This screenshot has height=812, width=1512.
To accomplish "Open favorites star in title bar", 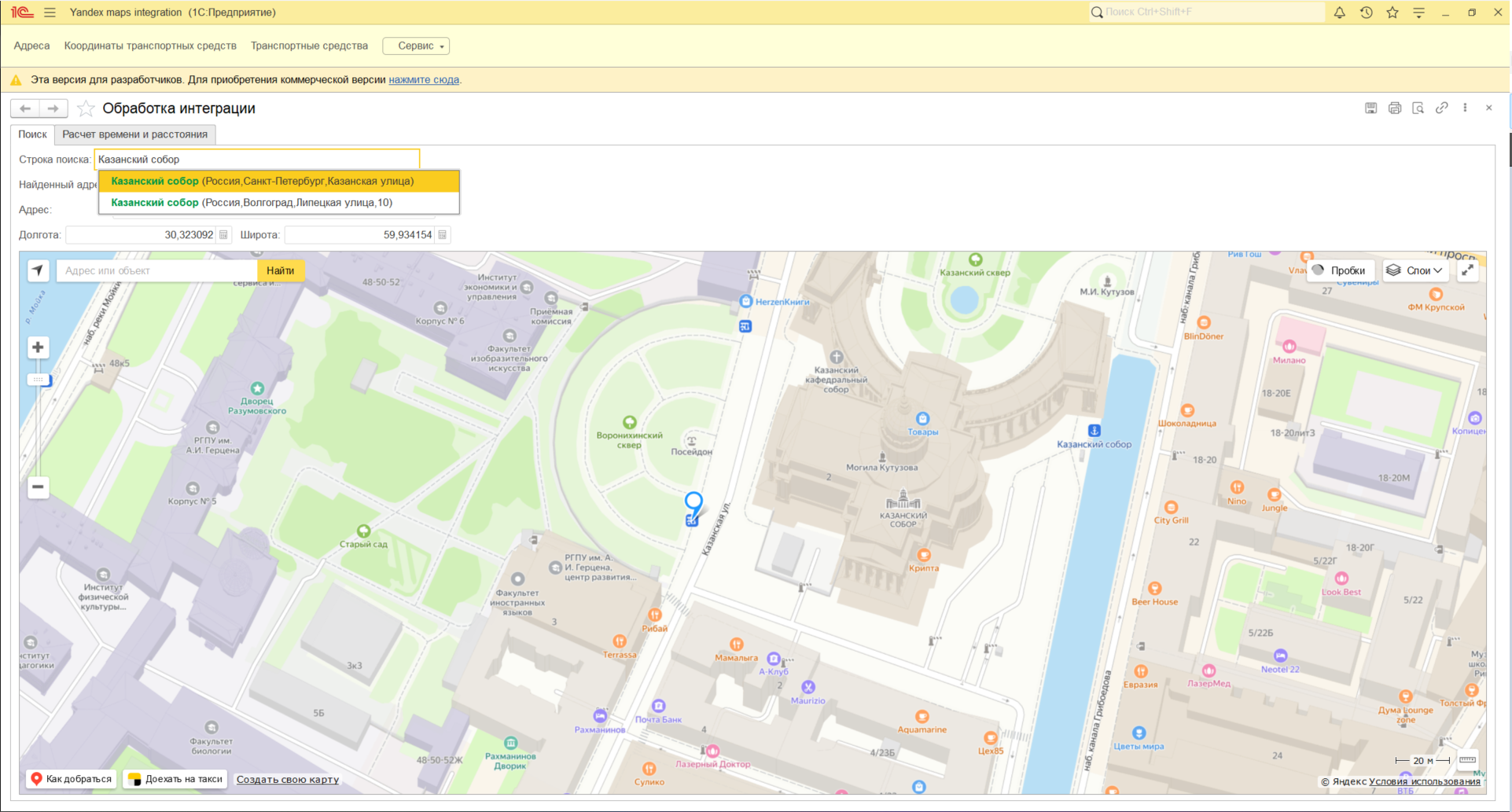I will 1392,13.
